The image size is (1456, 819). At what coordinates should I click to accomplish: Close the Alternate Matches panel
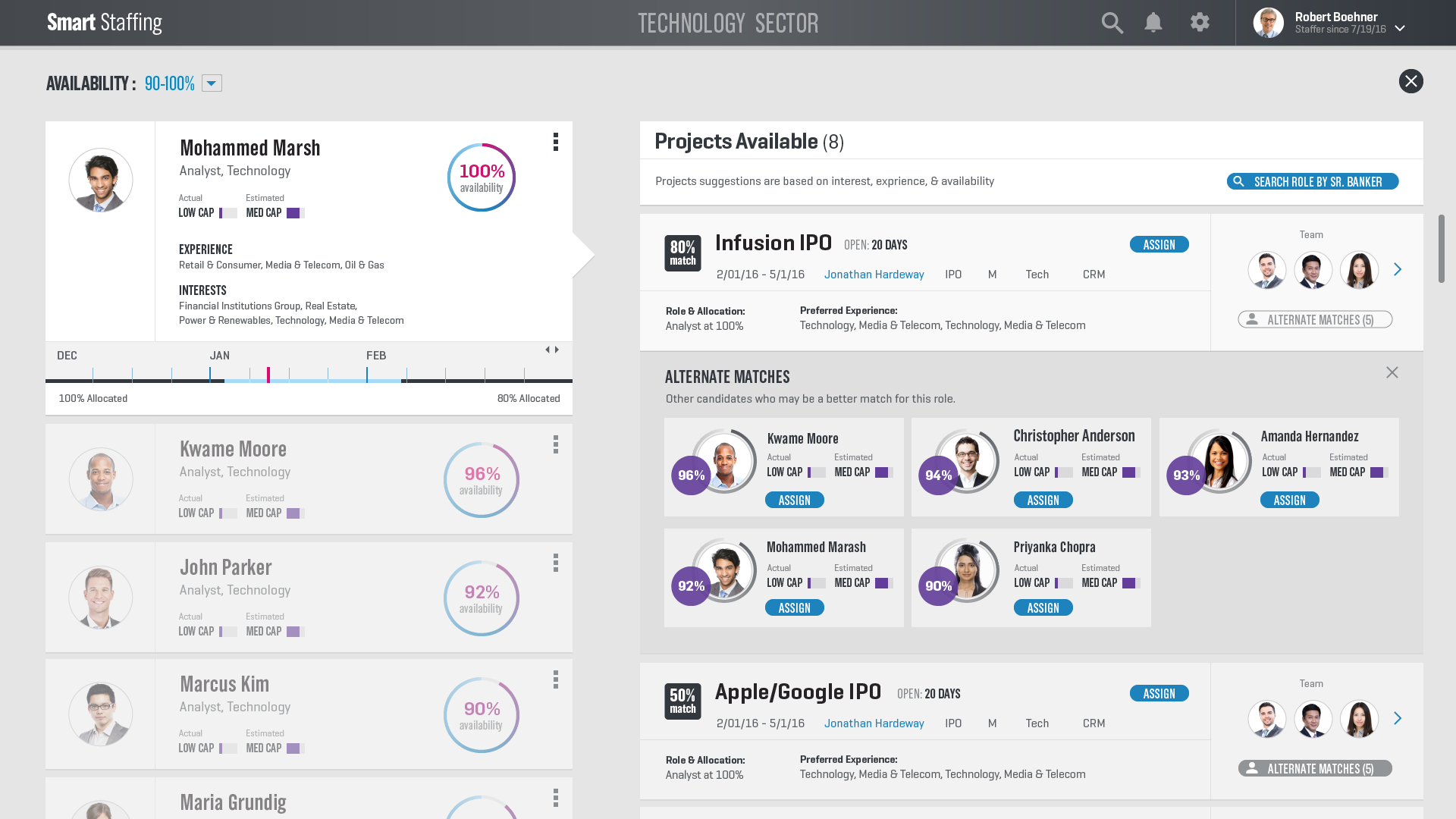[x=1392, y=372]
